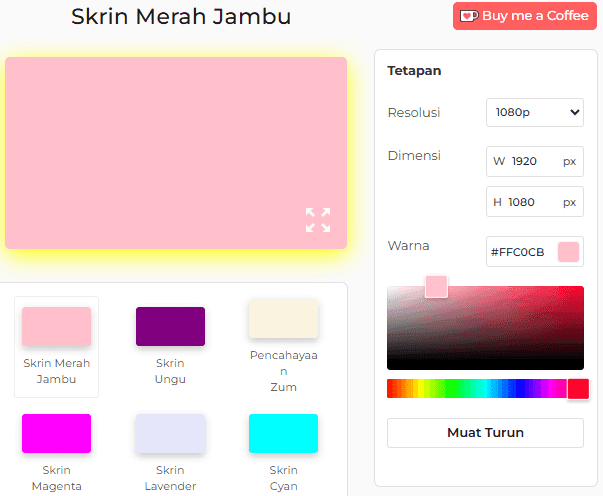Click the Muat Turun download button
The height and width of the screenshot is (496, 603).
(485, 433)
